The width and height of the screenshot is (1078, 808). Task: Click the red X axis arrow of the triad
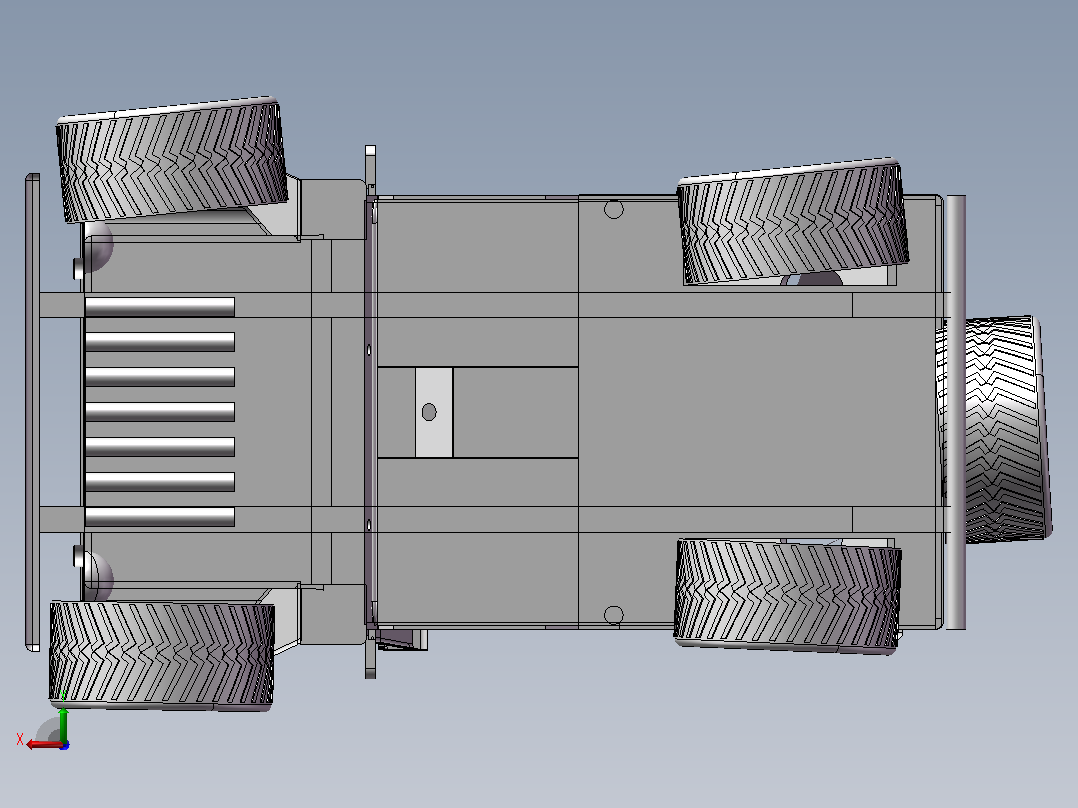coord(43,745)
